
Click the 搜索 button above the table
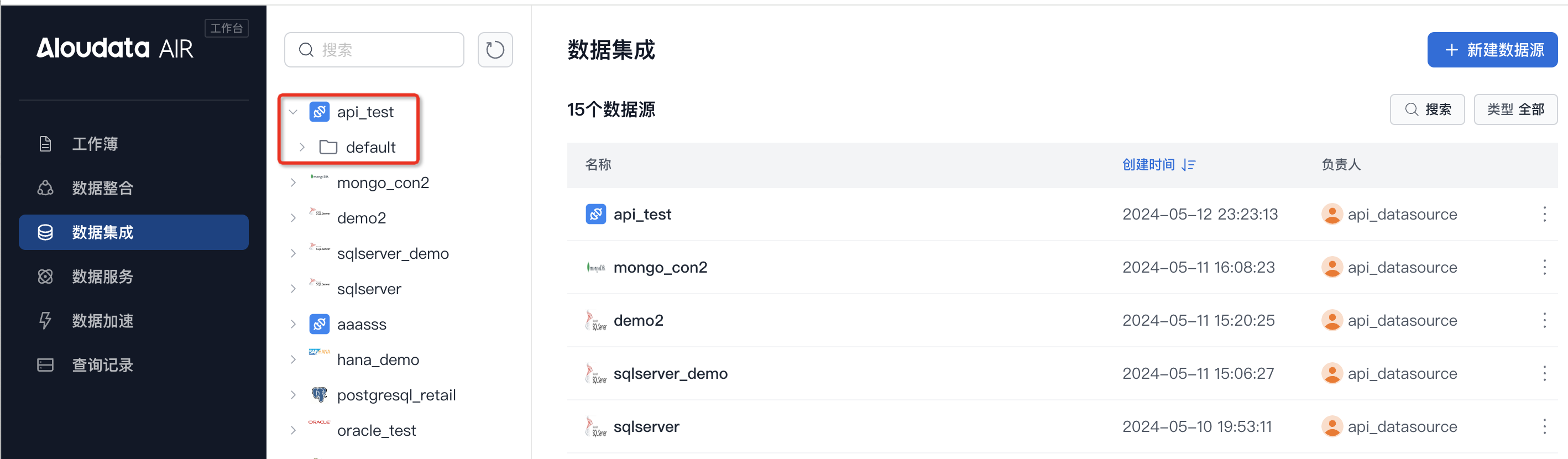point(1427,109)
